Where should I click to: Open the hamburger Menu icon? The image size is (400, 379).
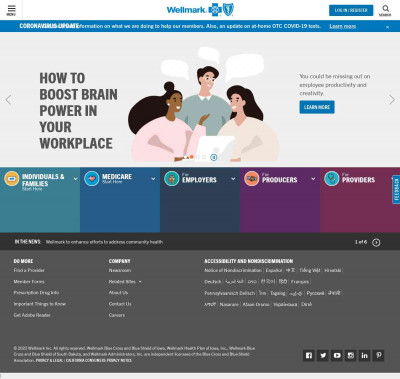[11, 10]
